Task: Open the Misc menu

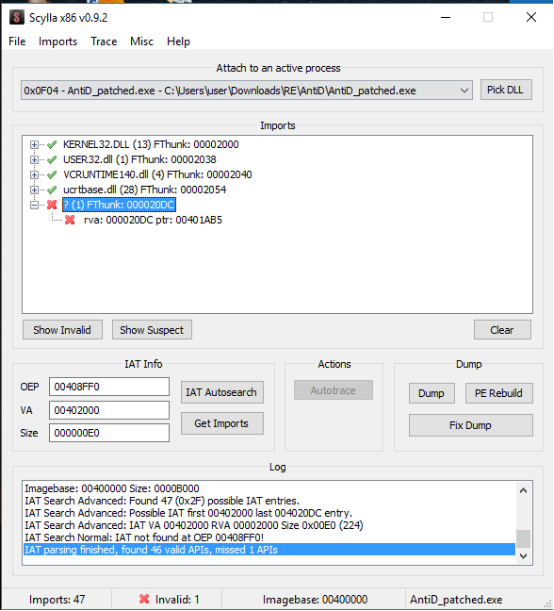Action: pyautogui.click(x=141, y=41)
